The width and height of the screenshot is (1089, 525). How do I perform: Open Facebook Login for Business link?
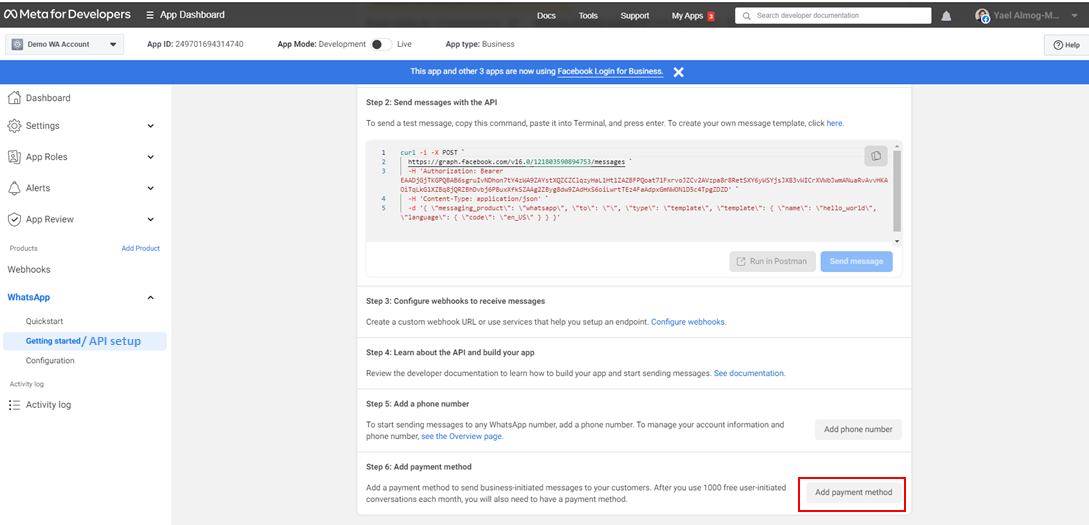click(610, 72)
